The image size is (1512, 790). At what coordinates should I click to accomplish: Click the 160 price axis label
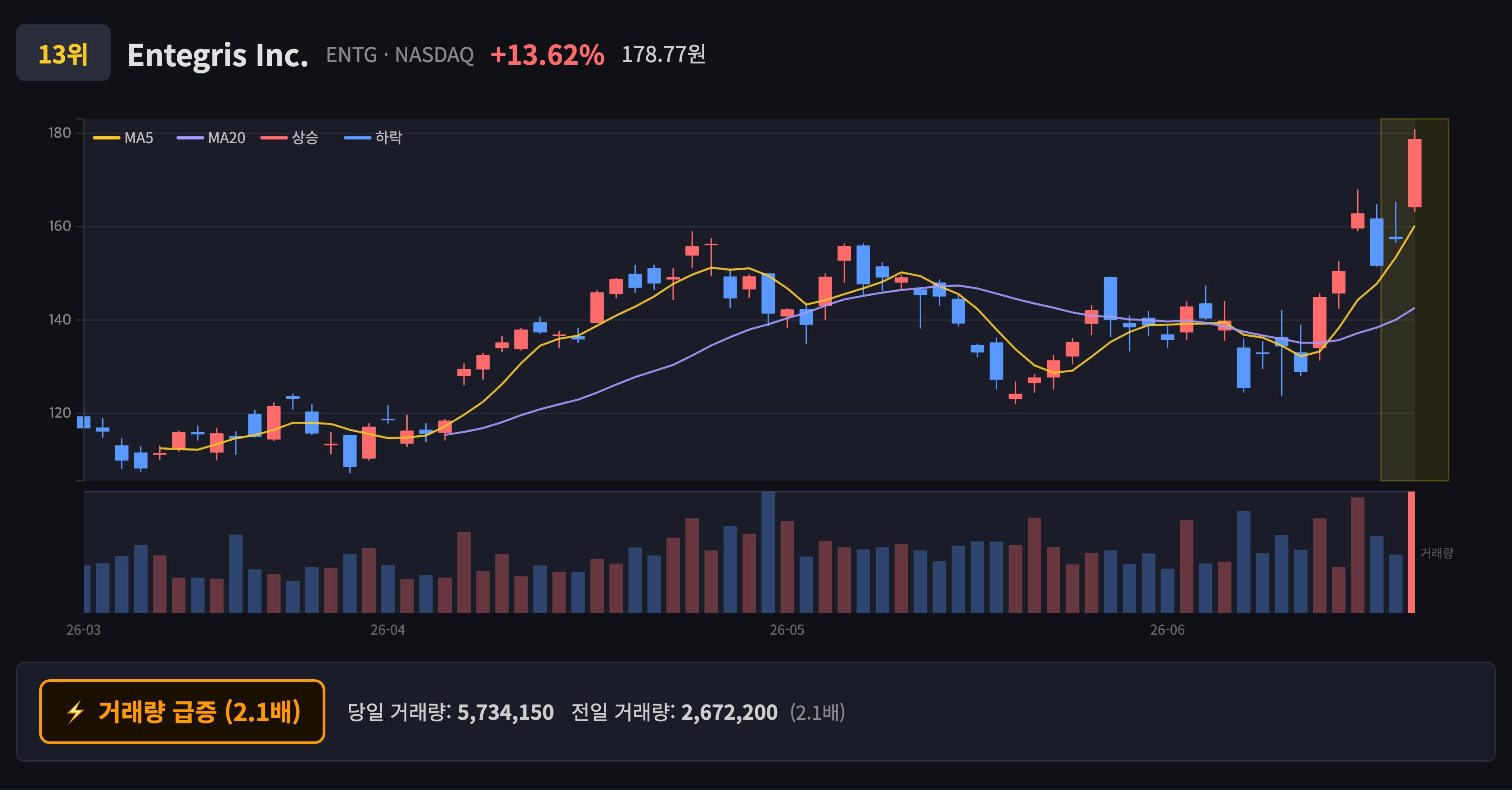[x=59, y=226]
